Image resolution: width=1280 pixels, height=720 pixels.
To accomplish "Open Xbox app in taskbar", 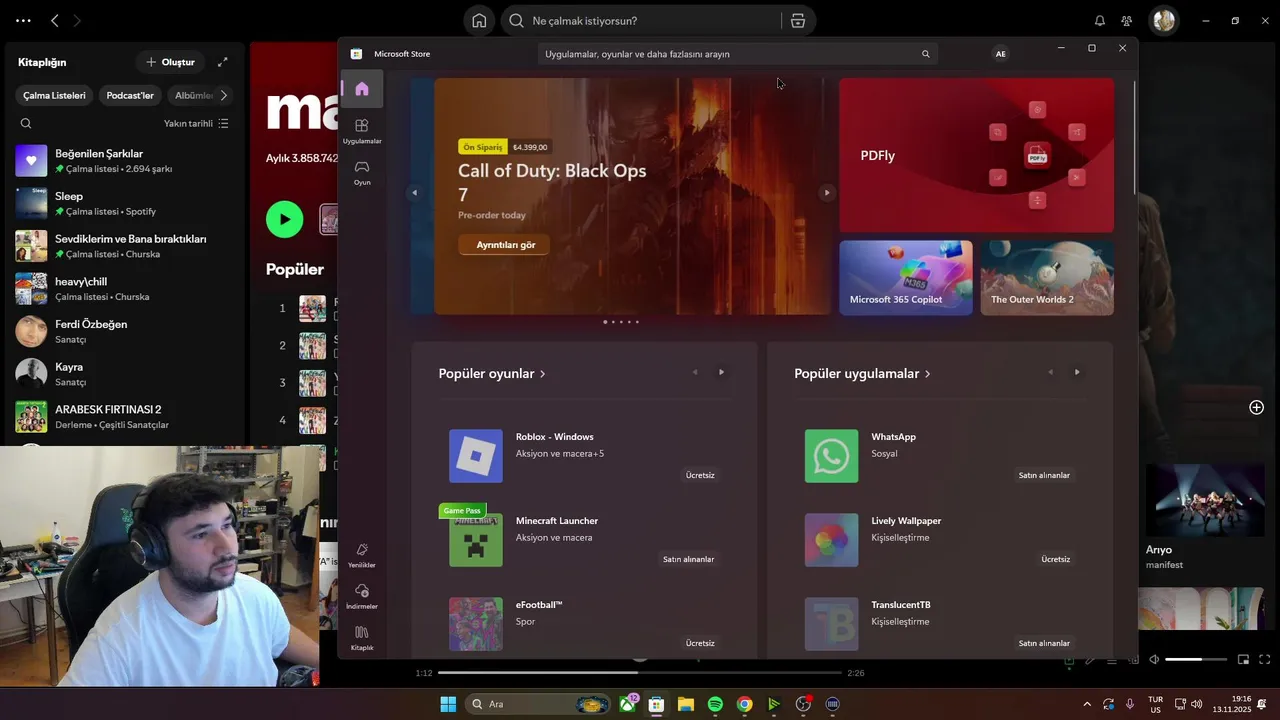I will point(628,704).
